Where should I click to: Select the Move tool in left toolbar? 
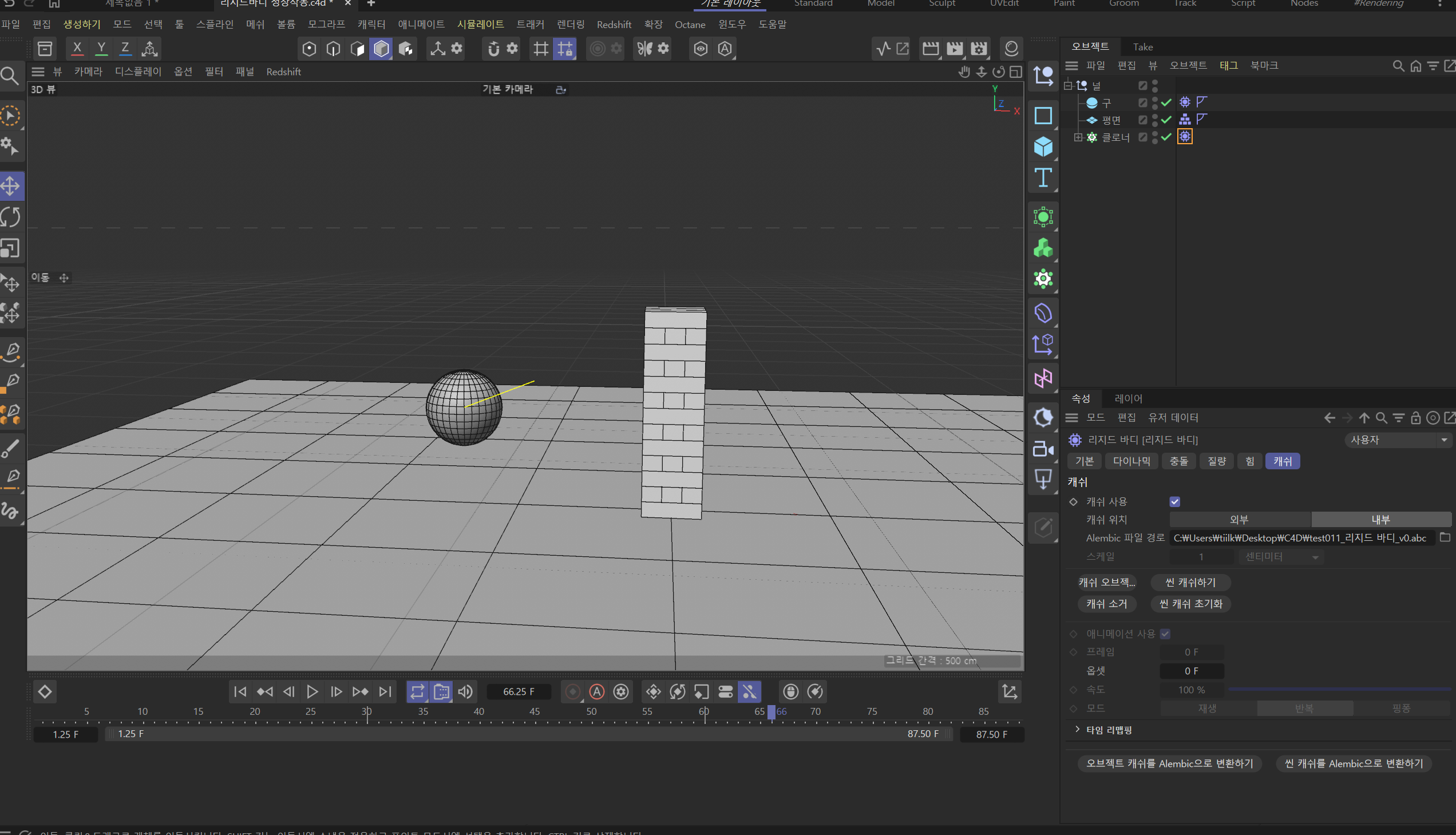11,186
